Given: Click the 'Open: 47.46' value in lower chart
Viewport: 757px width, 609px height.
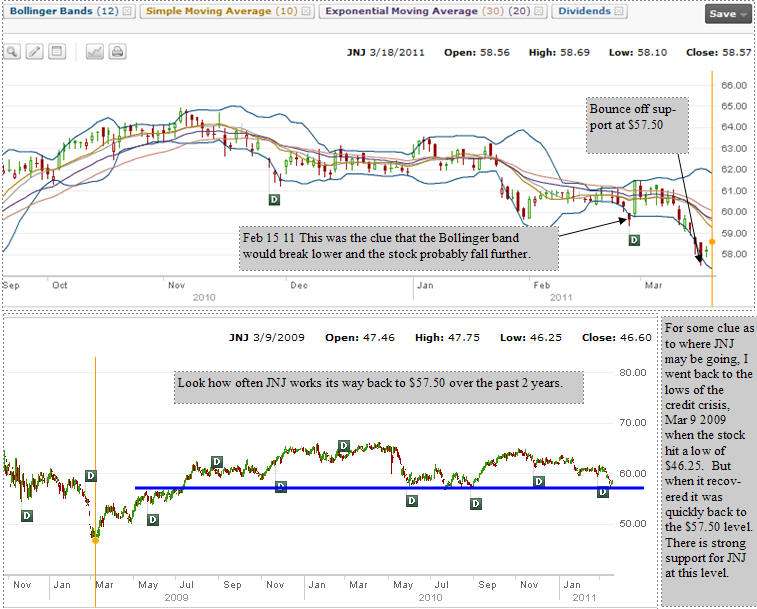Looking at the screenshot, I should click(360, 338).
